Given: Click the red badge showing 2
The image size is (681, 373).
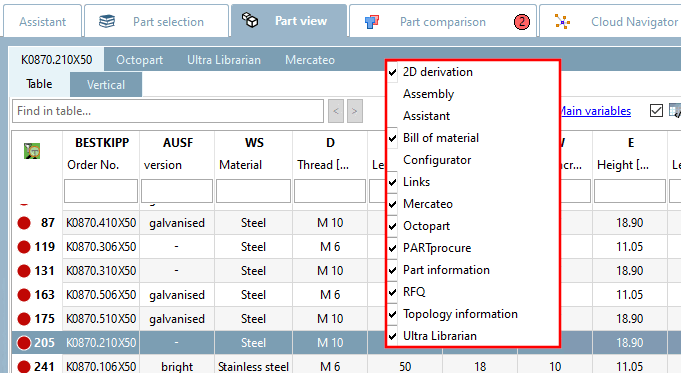Looking at the screenshot, I should pyautogui.click(x=522, y=22).
